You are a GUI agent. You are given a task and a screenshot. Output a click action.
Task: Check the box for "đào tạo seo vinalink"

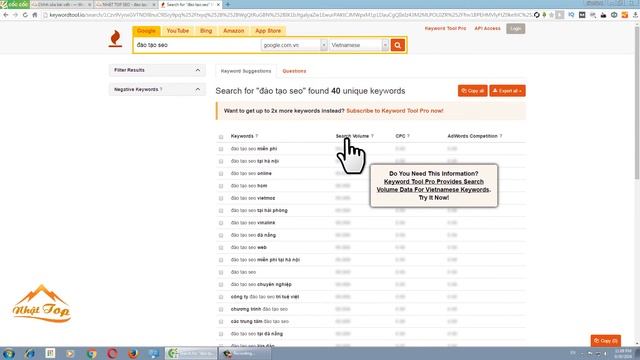tap(221, 223)
